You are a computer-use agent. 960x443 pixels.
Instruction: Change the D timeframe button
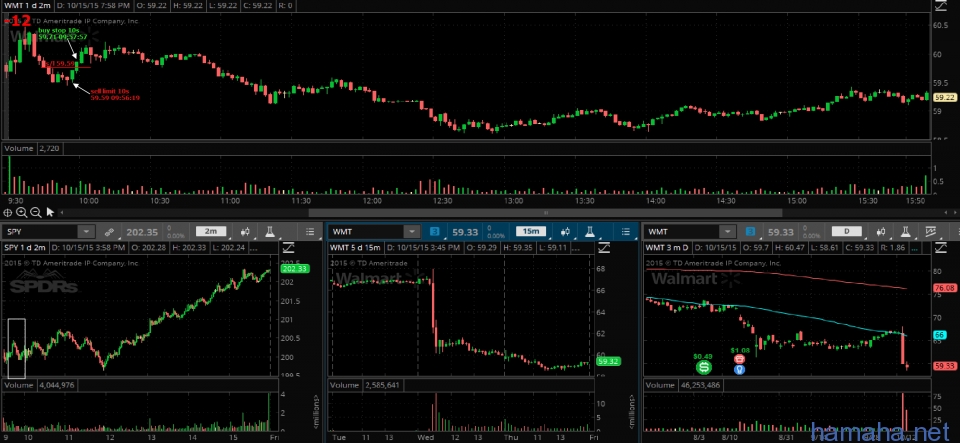847,232
